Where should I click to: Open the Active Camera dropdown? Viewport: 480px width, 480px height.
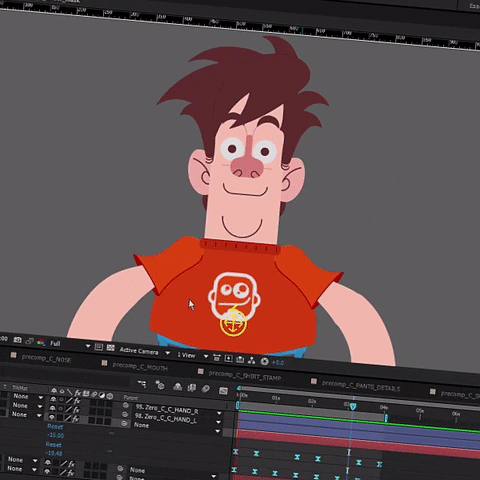(x=144, y=351)
